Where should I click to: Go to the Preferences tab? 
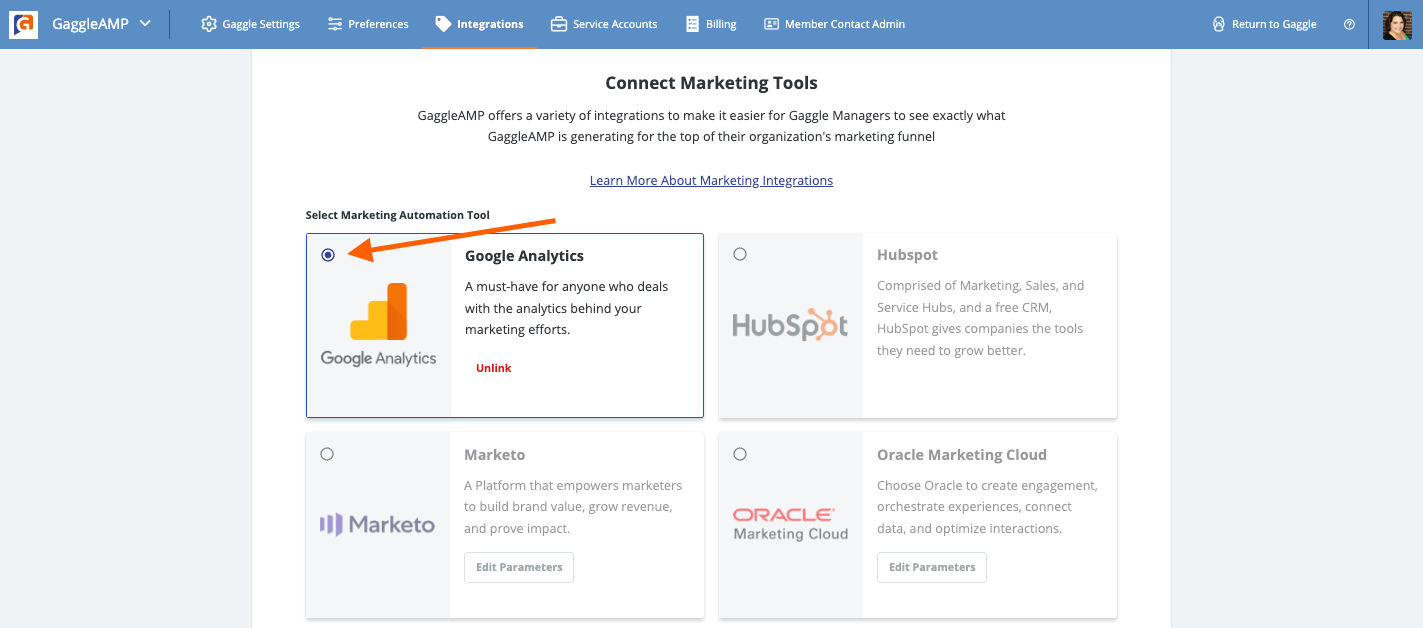[x=368, y=24]
